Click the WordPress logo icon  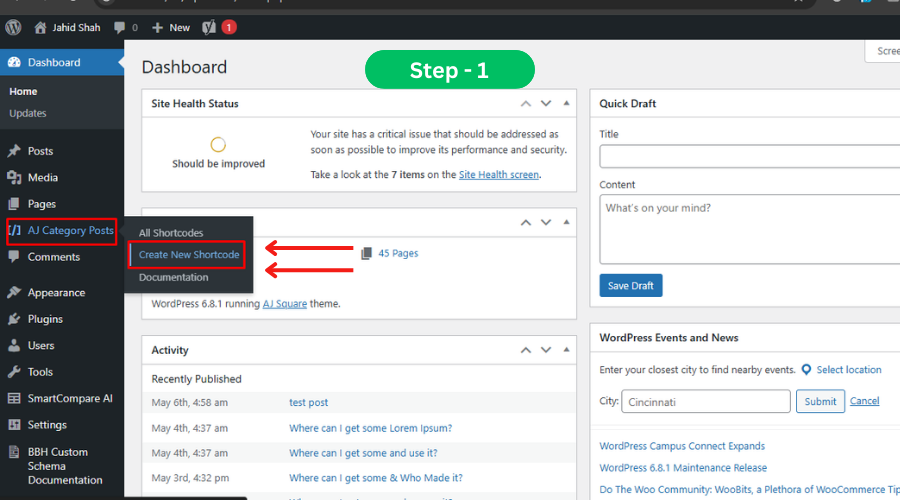click(13, 27)
